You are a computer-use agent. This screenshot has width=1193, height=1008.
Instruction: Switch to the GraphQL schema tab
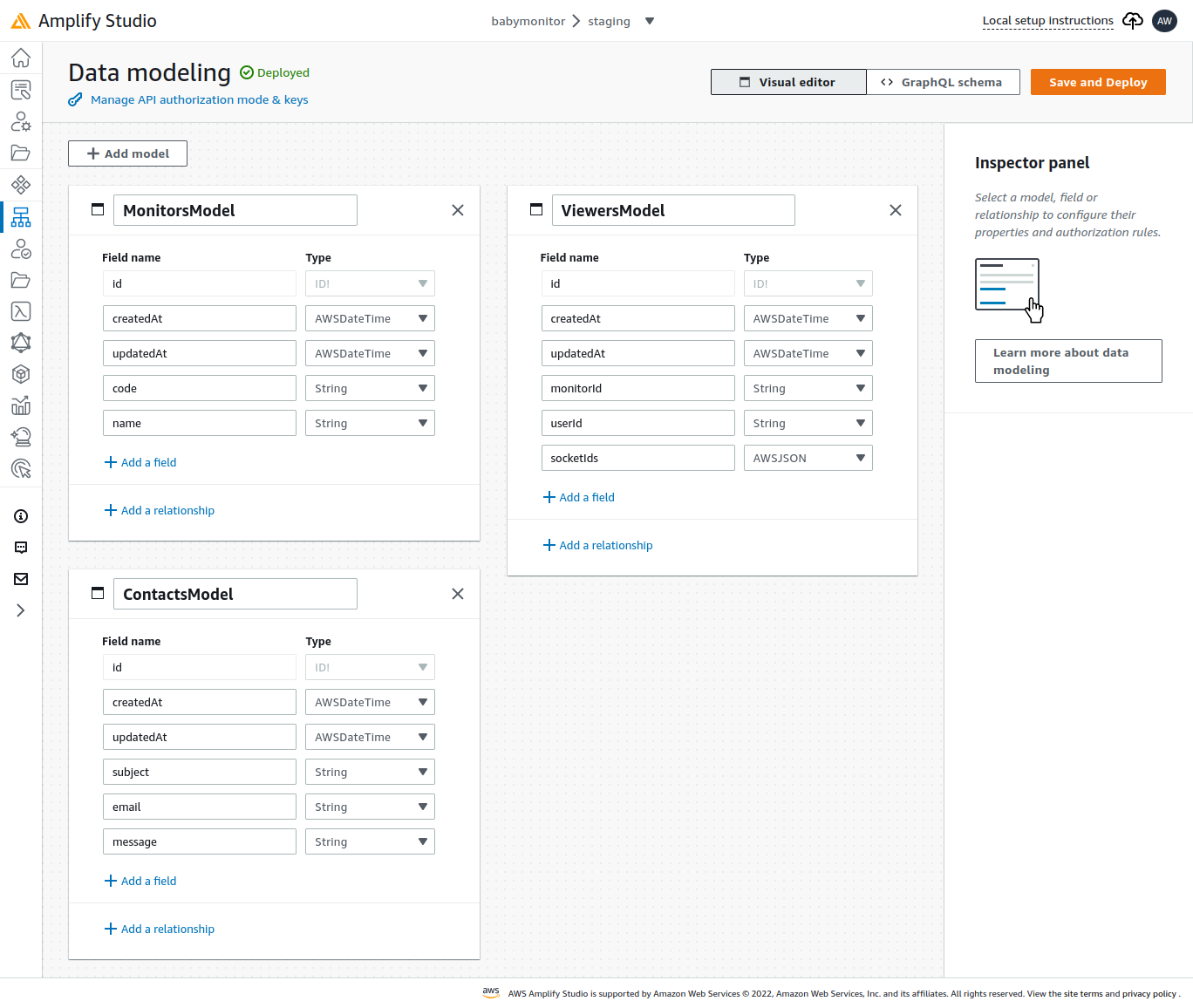click(943, 81)
